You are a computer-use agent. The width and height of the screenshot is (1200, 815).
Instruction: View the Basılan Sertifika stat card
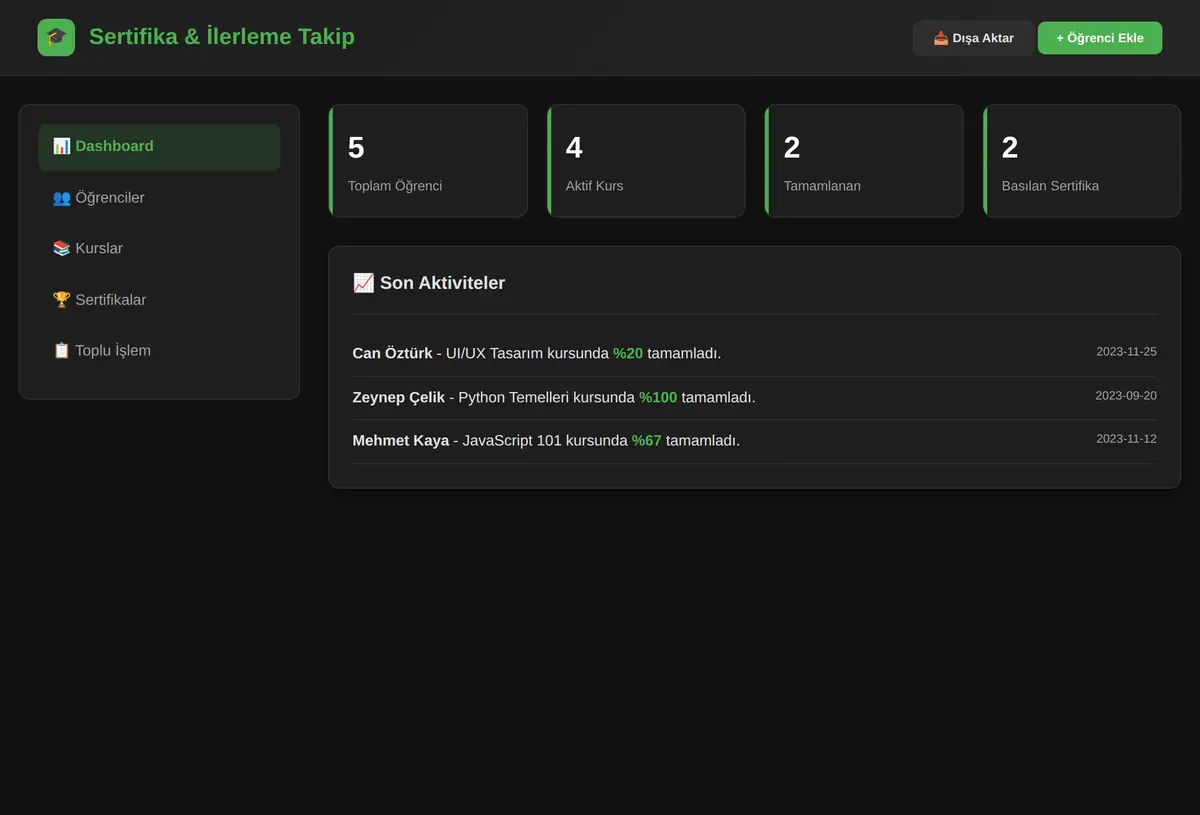coord(1082,161)
